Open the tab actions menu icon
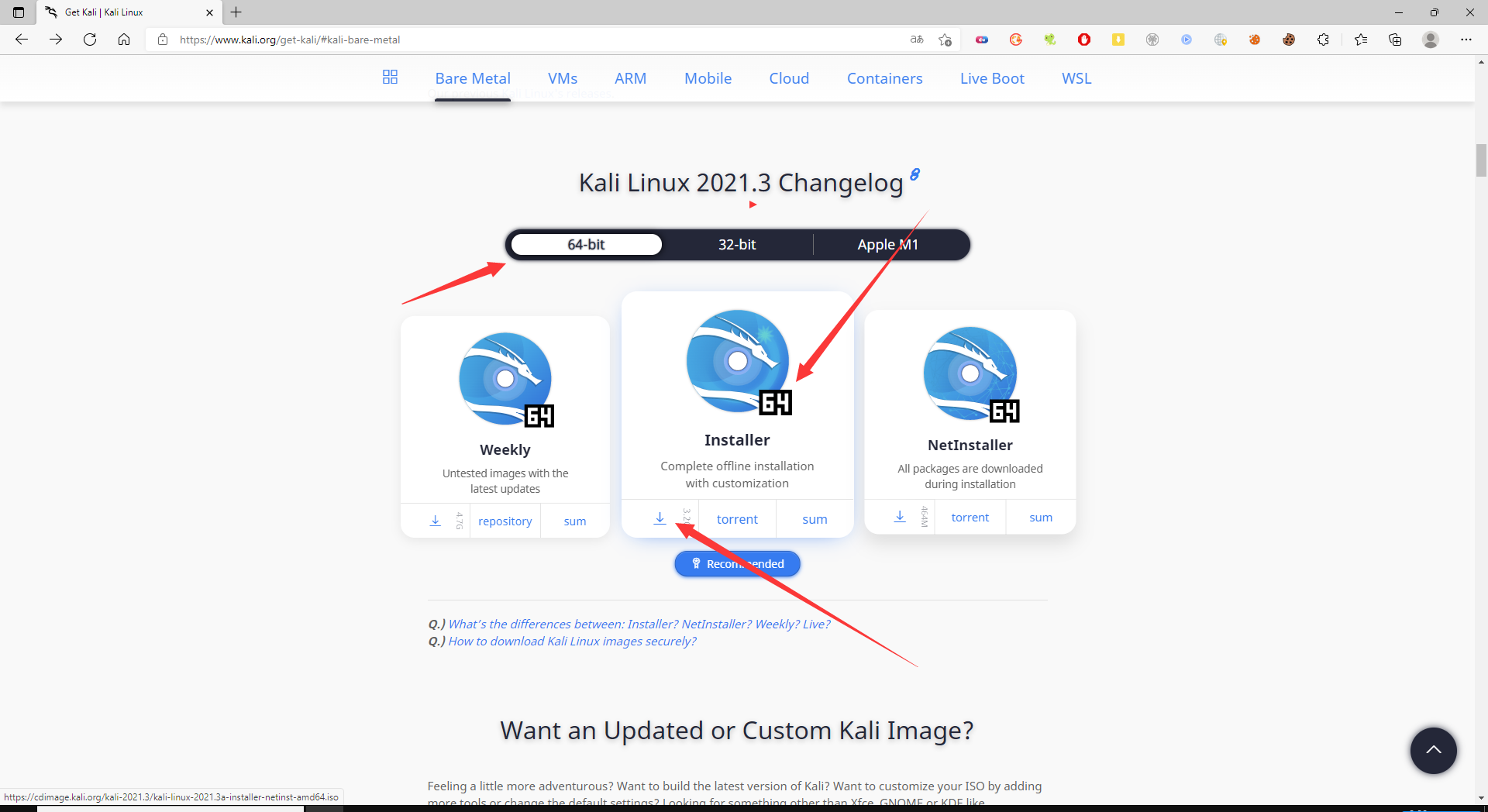Screen dimensions: 1488x812 (19, 12)
